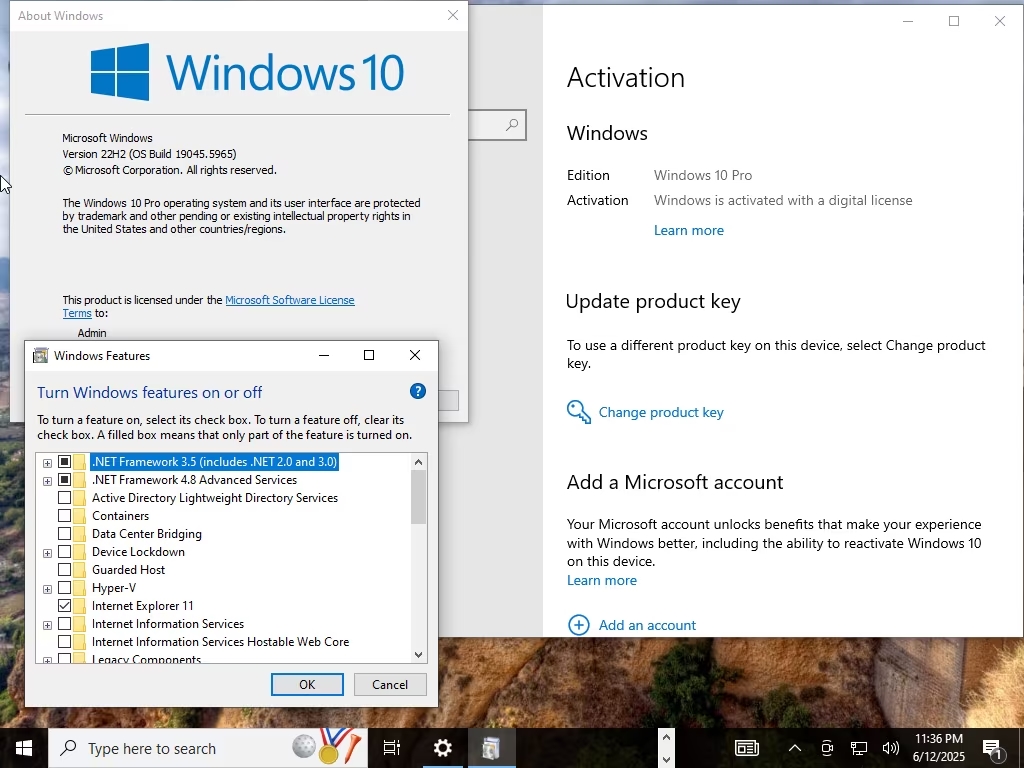
Task: Open Task View on the taskbar
Action: click(392, 748)
